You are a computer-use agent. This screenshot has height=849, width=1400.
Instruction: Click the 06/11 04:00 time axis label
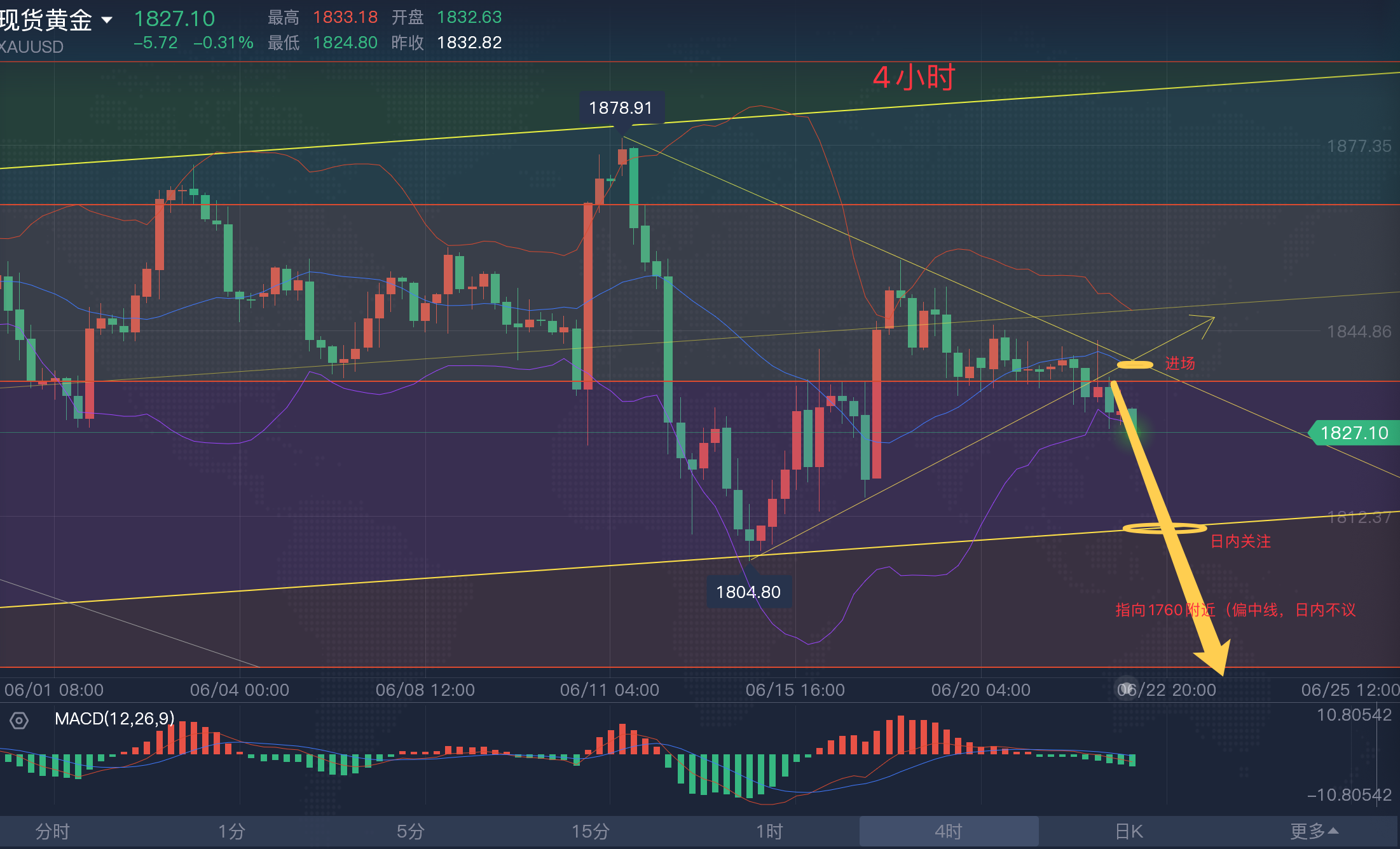pos(609,689)
